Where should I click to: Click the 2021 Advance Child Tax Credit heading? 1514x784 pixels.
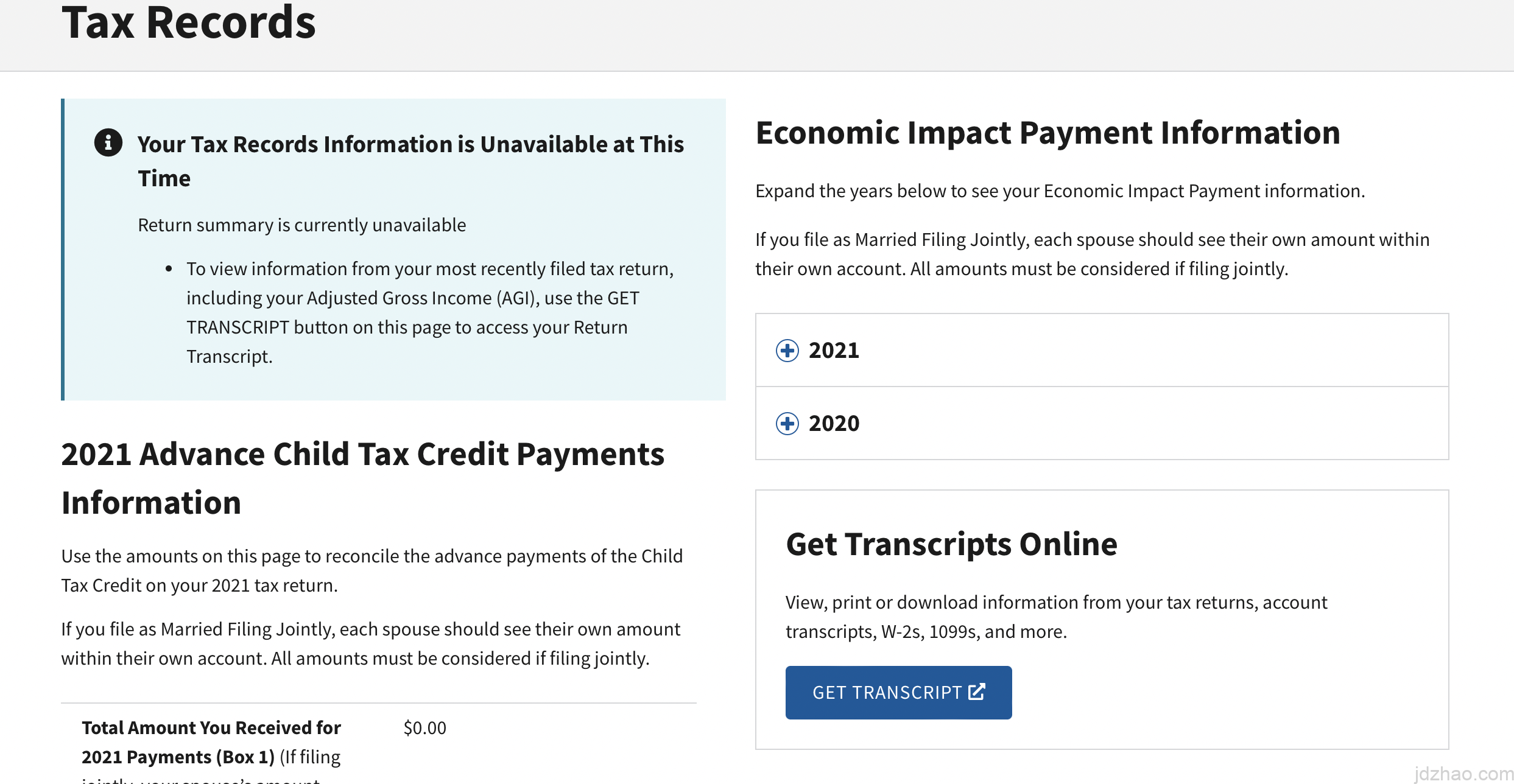363,478
